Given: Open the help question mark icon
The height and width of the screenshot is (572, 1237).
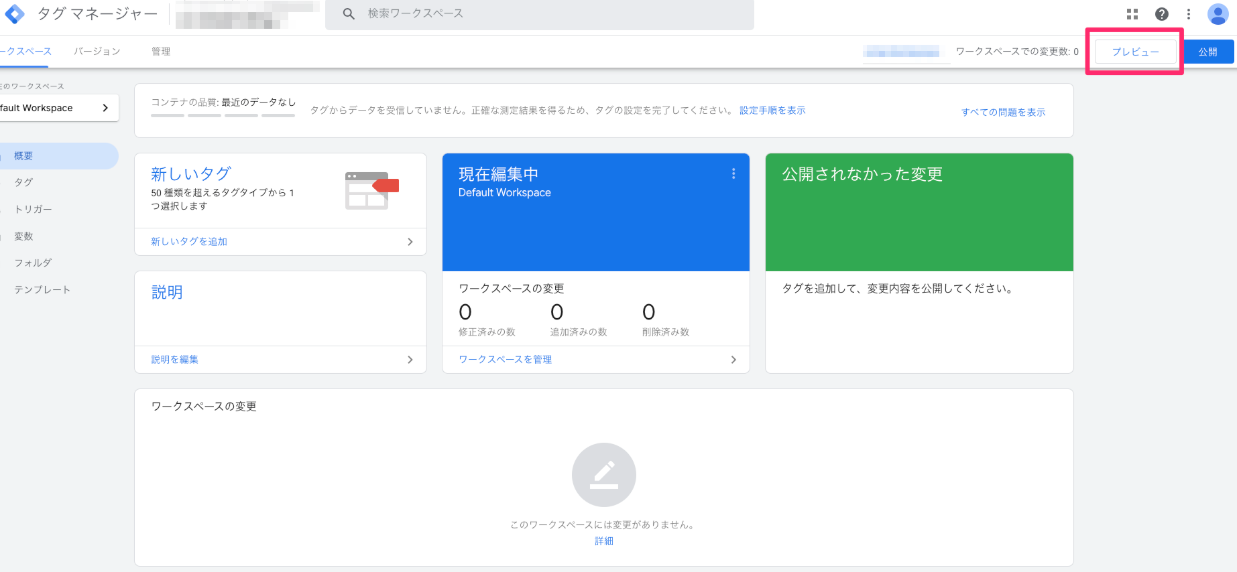Looking at the screenshot, I should point(1161,14).
